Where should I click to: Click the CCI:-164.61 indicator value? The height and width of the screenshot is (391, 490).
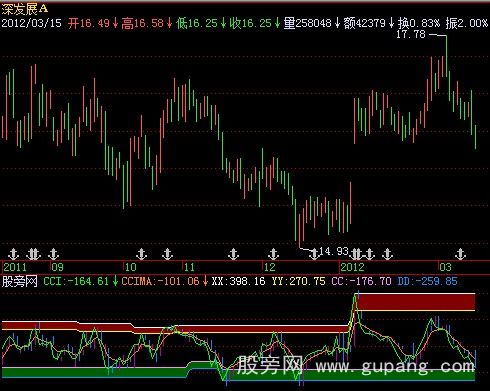tap(76, 281)
